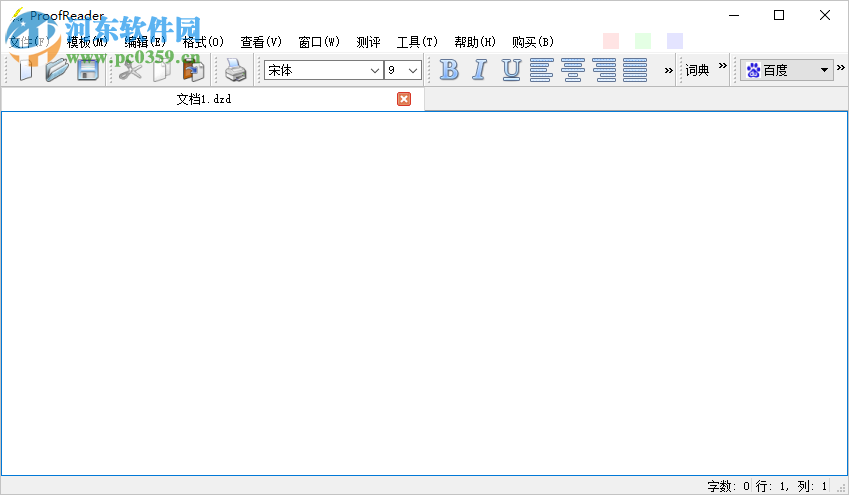Align text to the left
849x495 pixels.
click(x=541, y=70)
